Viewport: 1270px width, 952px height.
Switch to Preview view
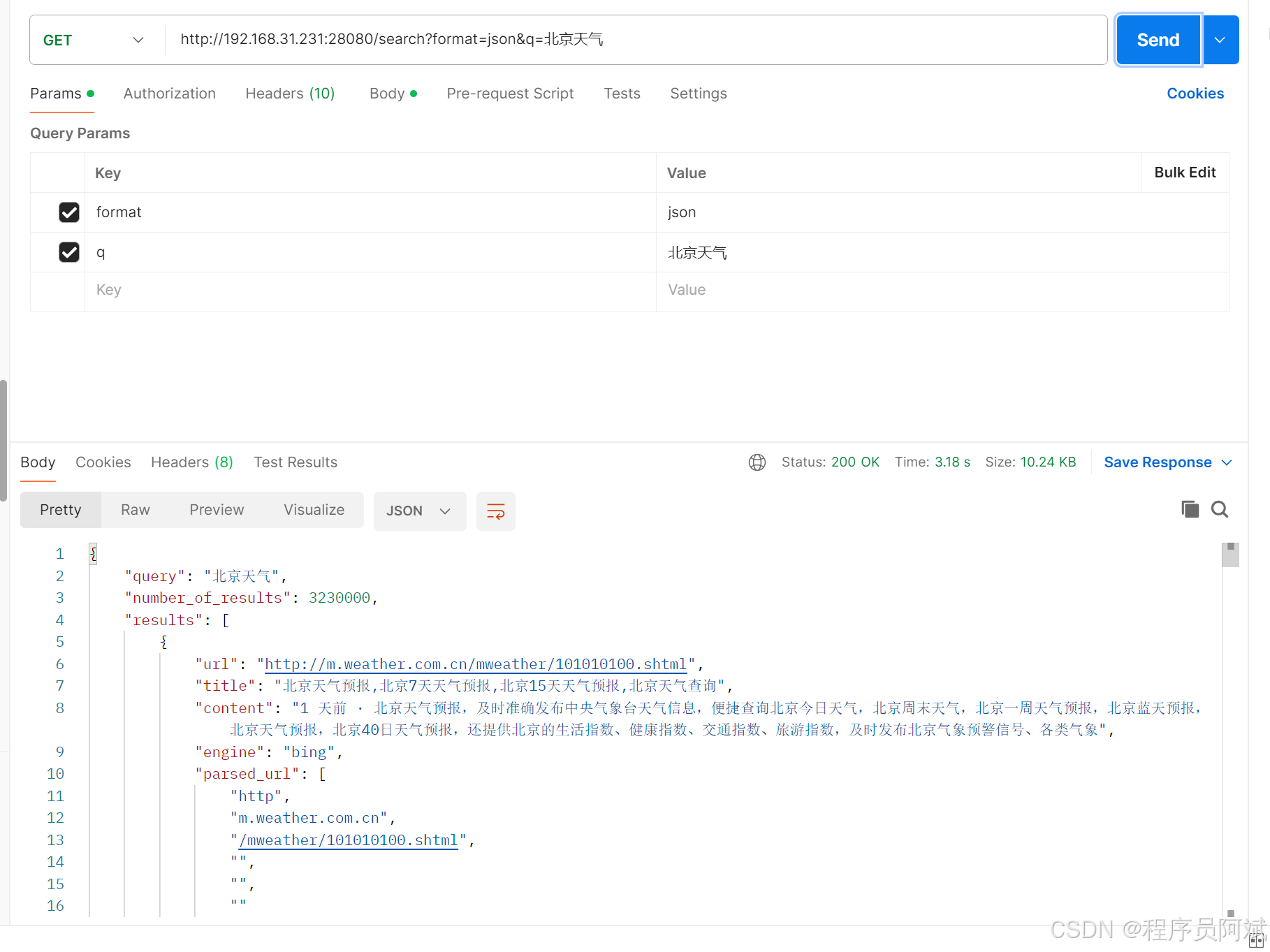click(217, 510)
